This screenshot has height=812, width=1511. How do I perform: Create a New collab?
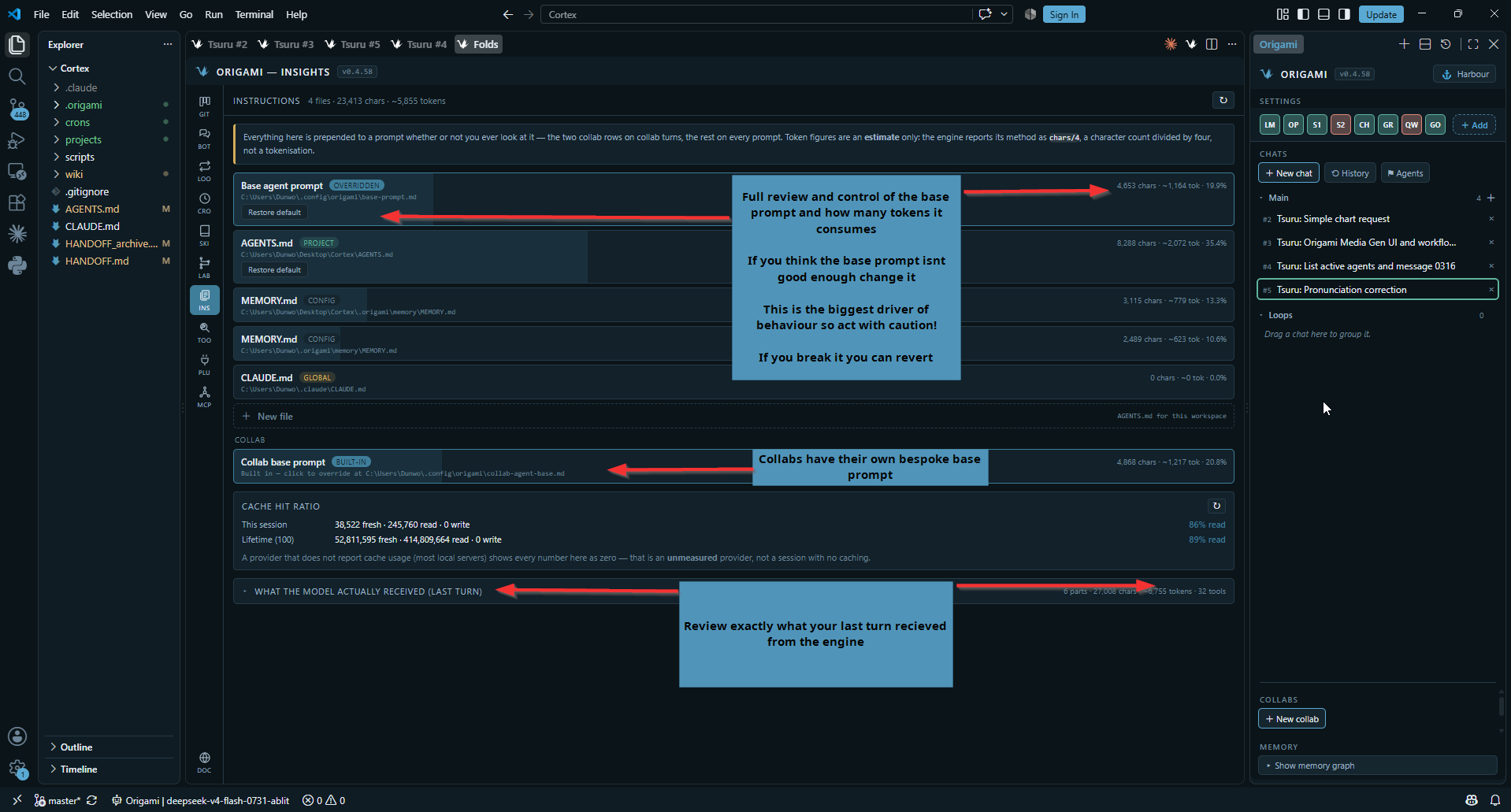(x=1292, y=719)
